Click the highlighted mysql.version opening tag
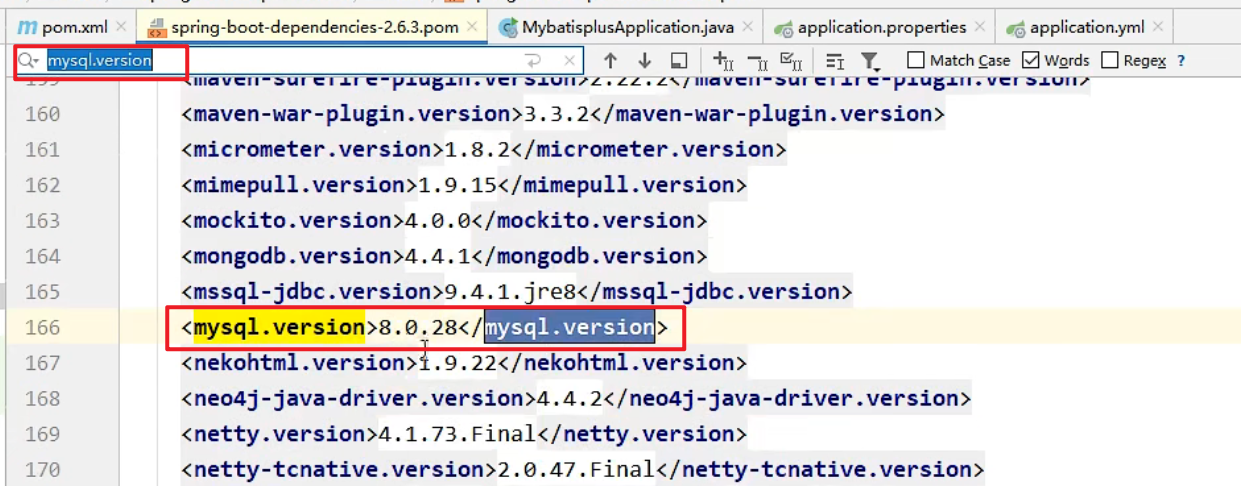The image size is (1241, 486). [279, 327]
